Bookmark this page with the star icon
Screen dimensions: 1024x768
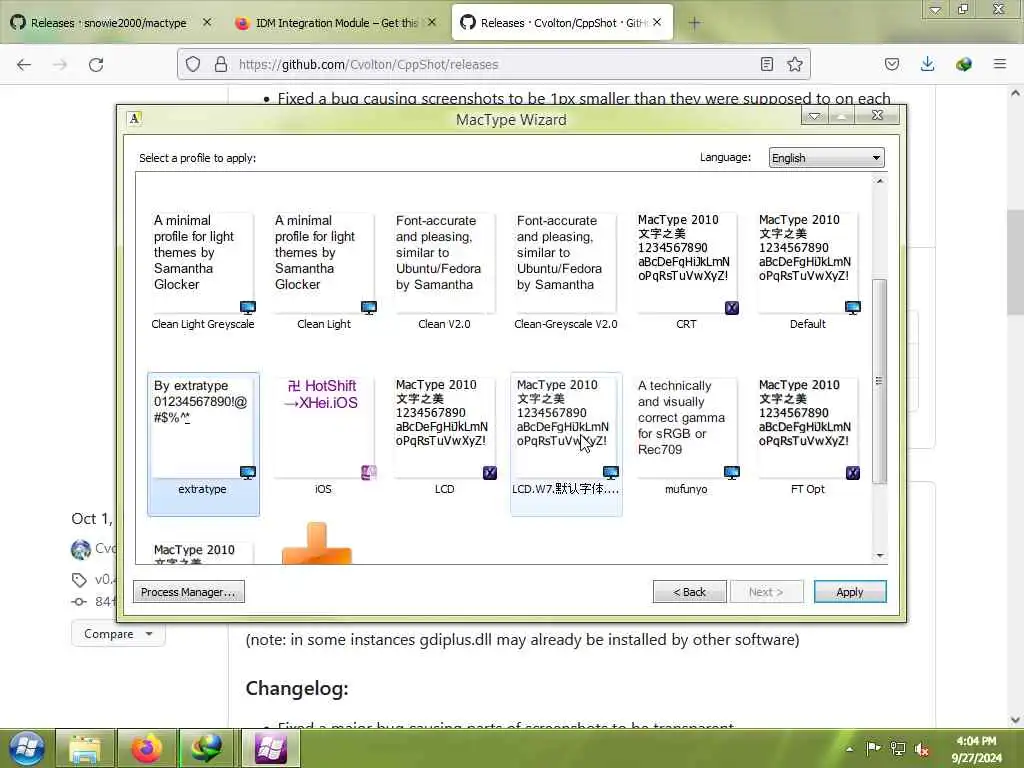pos(795,64)
